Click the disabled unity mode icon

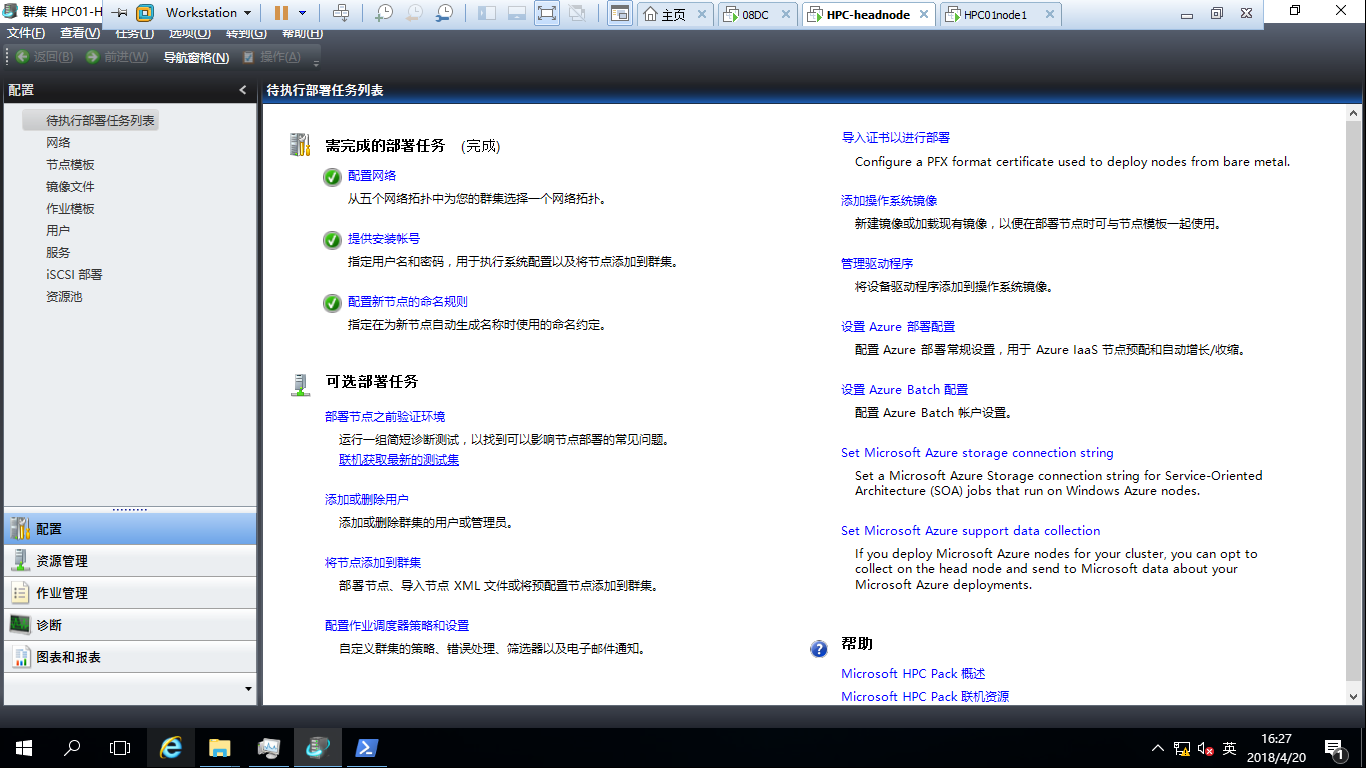pos(577,13)
